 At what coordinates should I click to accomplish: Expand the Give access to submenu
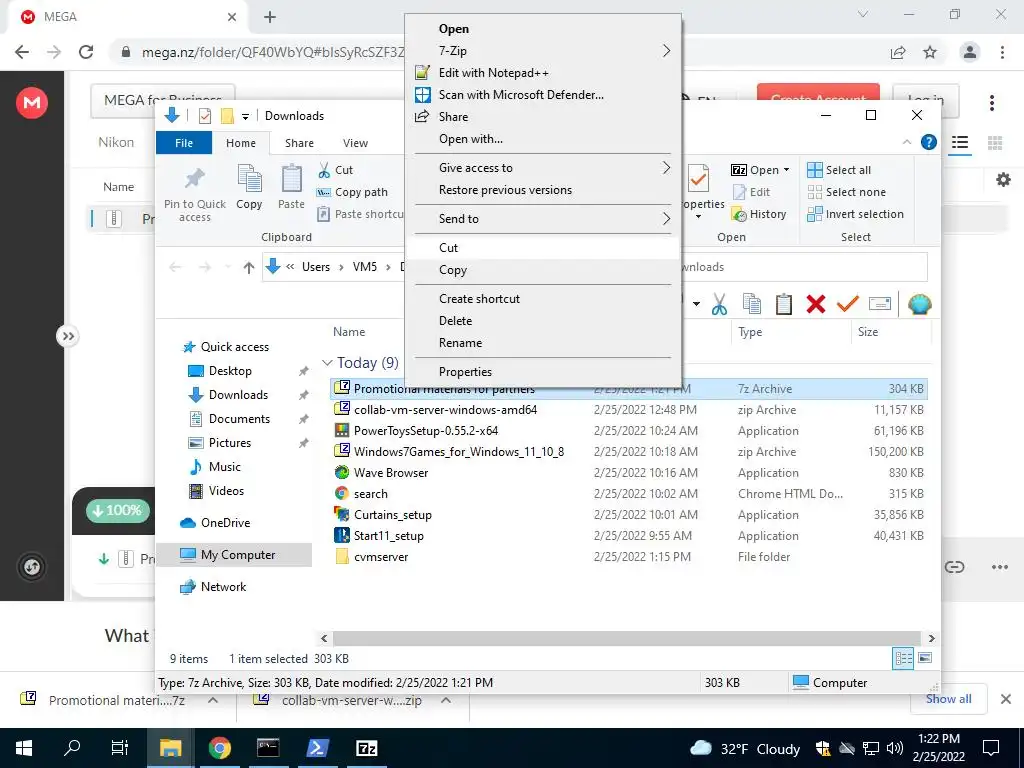pyautogui.click(x=665, y=168)
